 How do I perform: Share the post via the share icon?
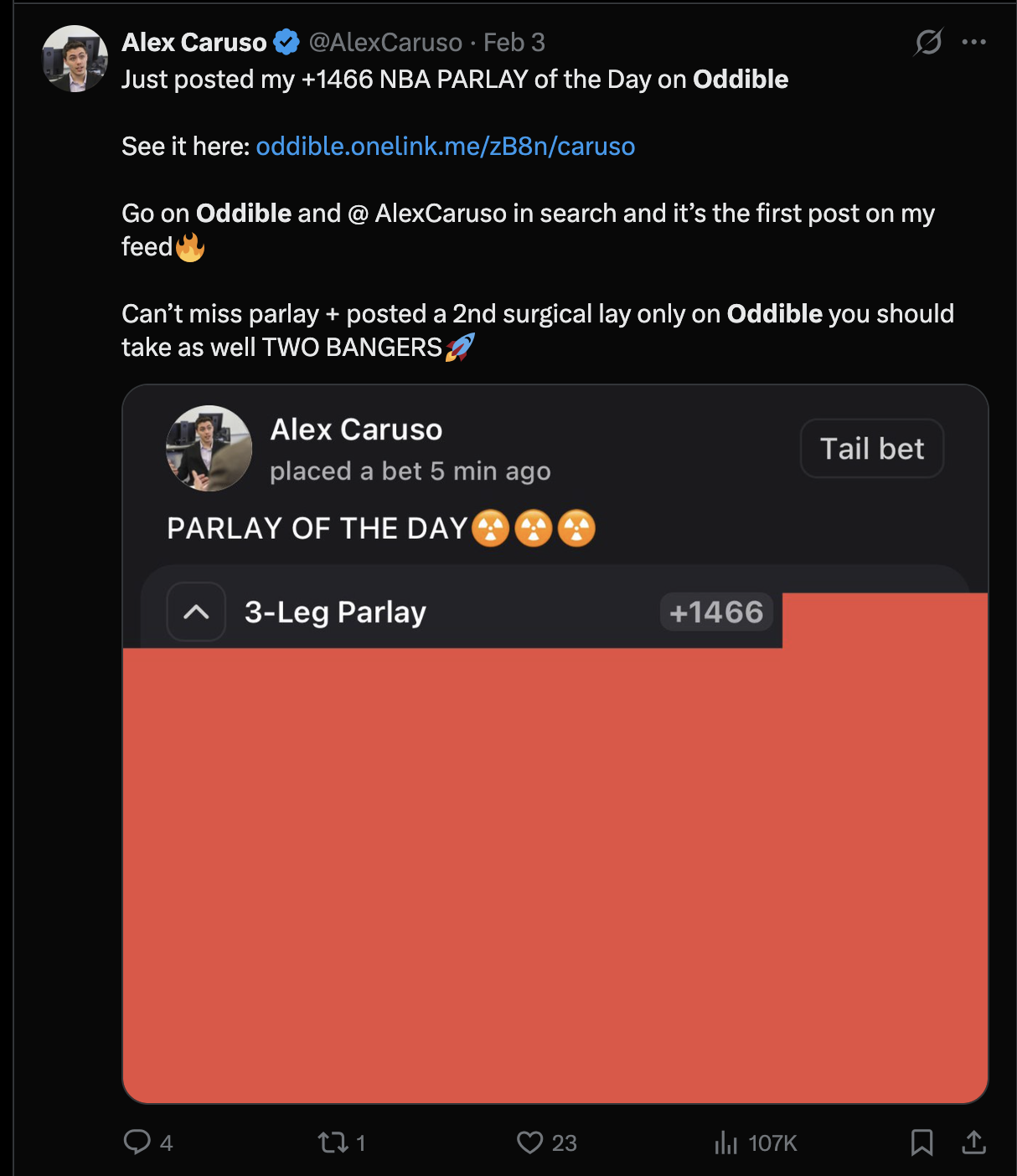coord(973,1142)
